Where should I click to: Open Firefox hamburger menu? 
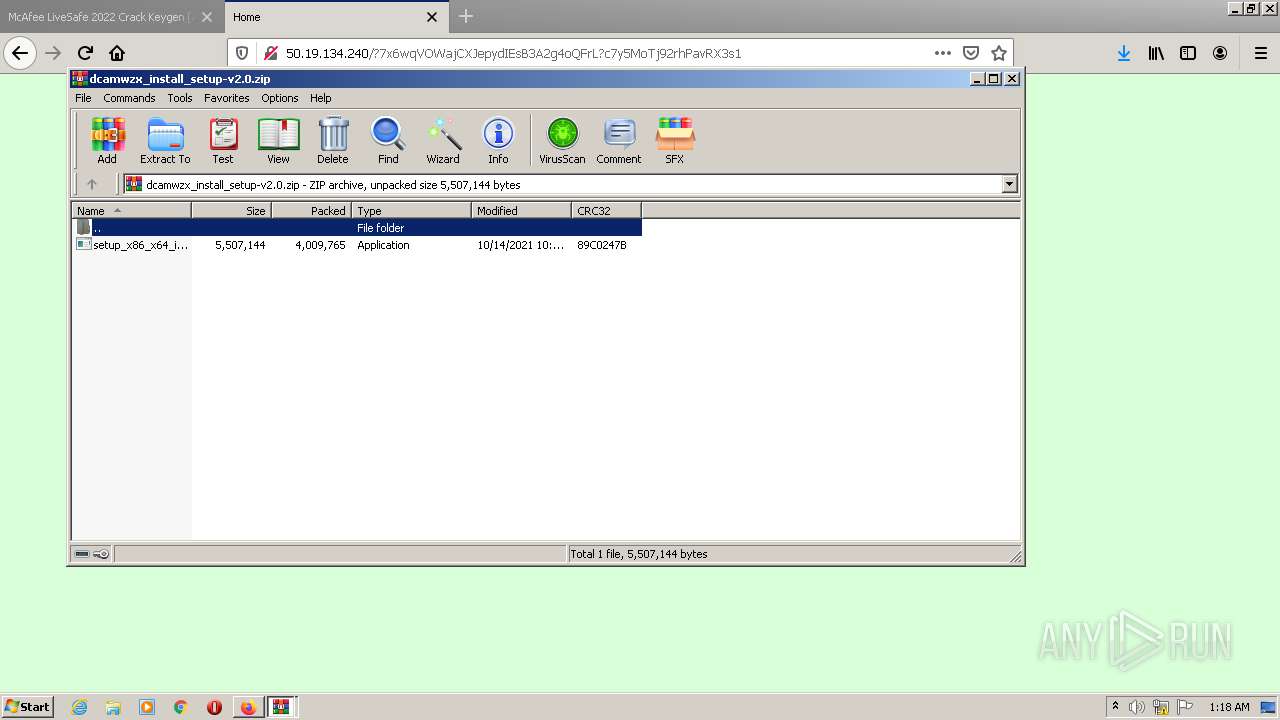coord(1260,53)
